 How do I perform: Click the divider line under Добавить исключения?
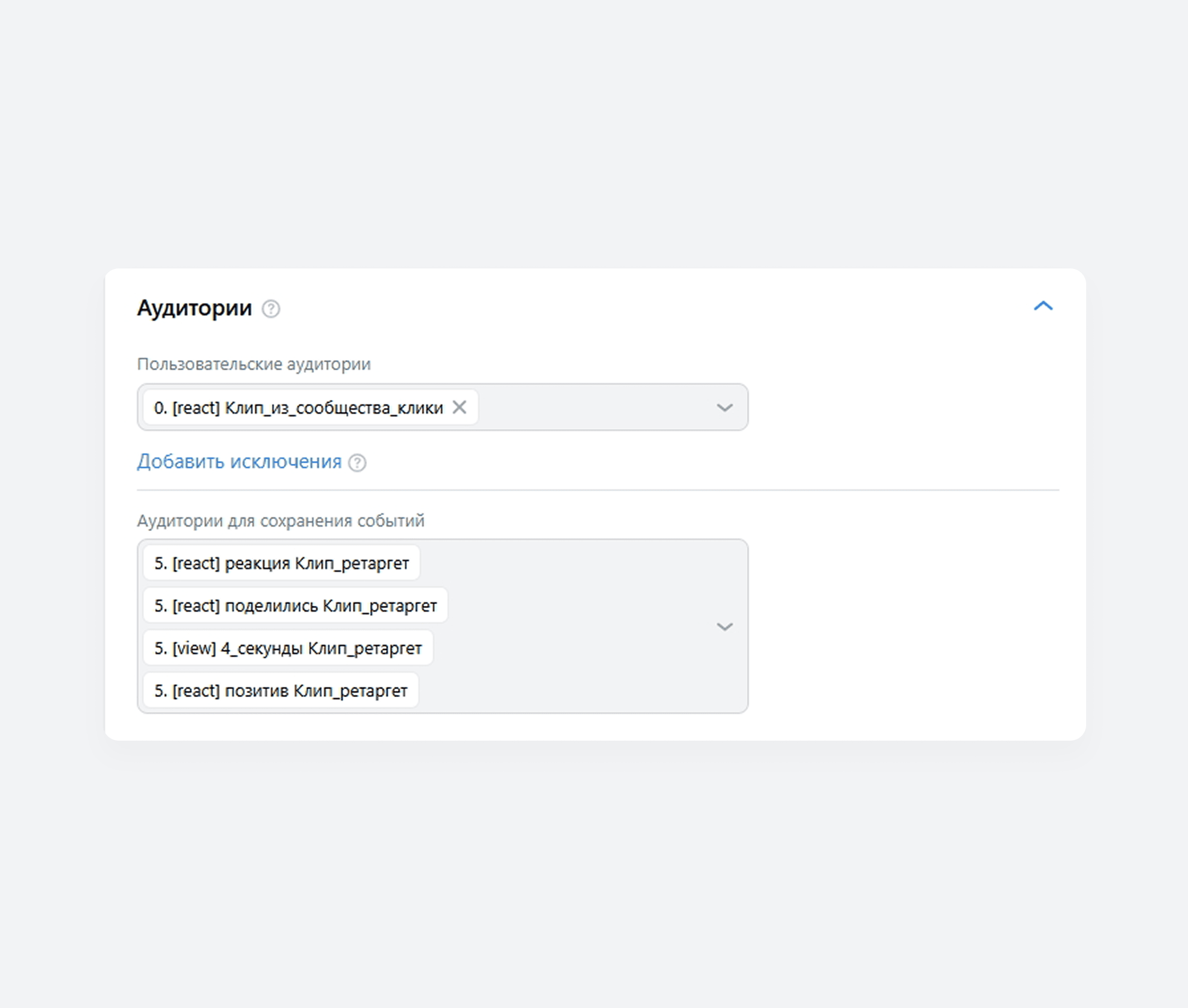click(598, 490)
